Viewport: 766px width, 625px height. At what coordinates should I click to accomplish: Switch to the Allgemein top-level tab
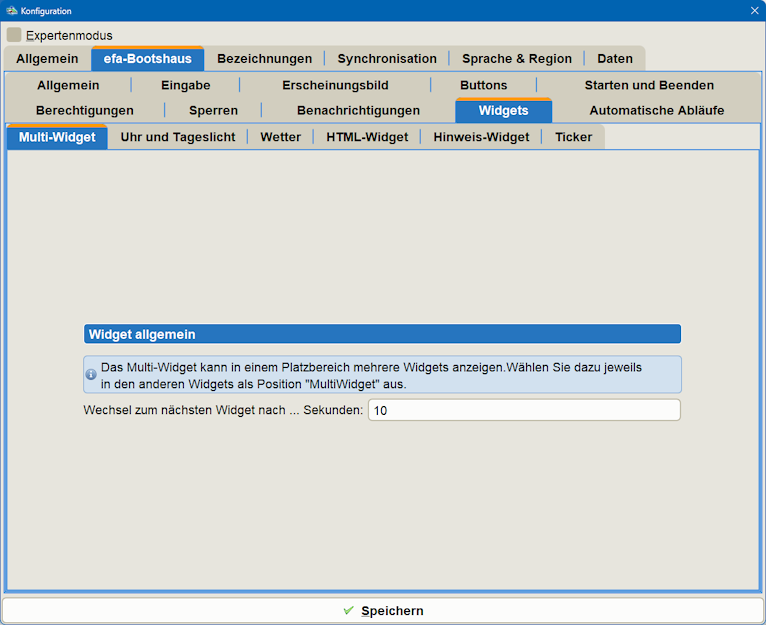click(x=47, y=59)
